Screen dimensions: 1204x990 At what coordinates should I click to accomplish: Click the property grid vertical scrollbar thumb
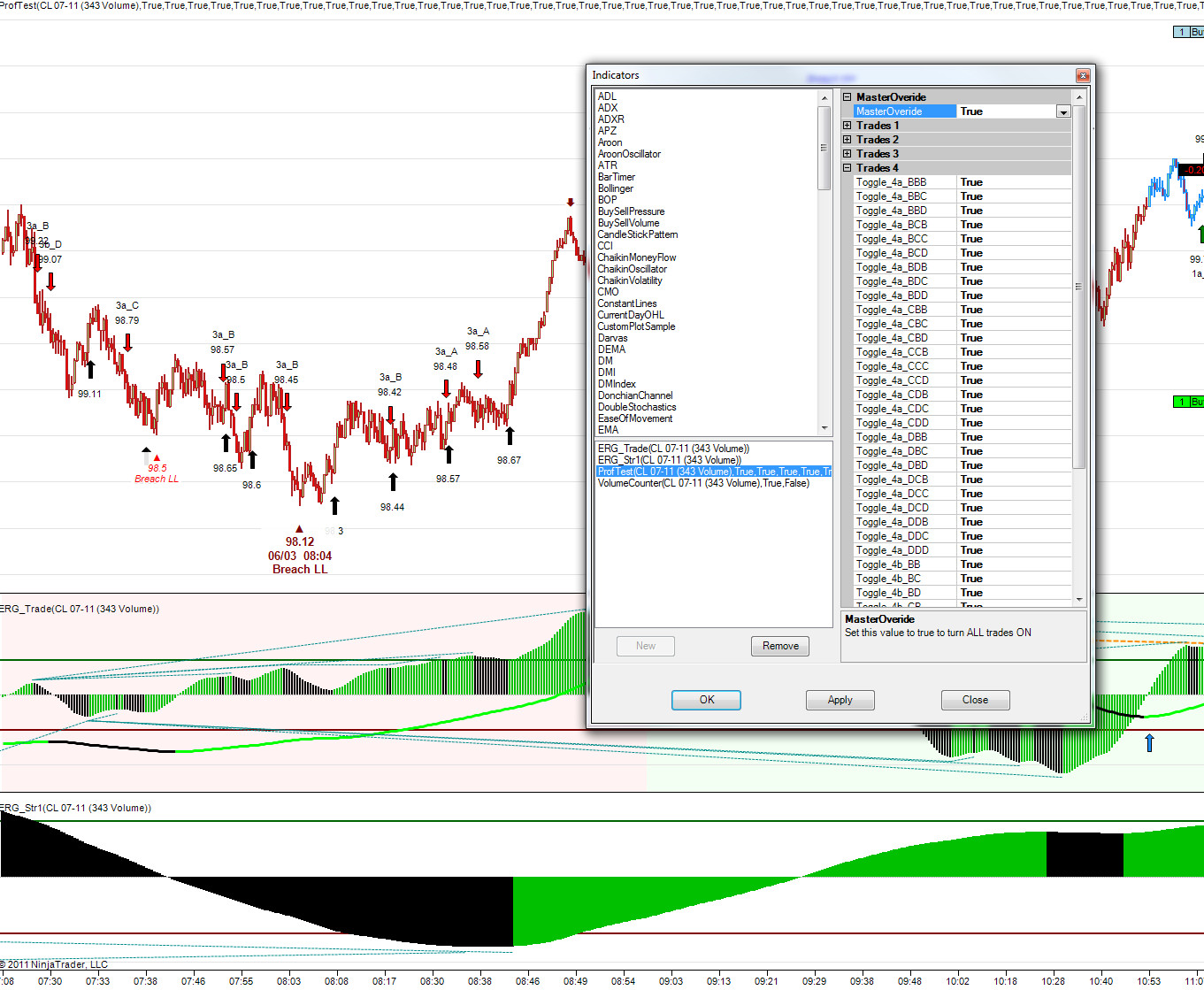[x=1078, y=287]
